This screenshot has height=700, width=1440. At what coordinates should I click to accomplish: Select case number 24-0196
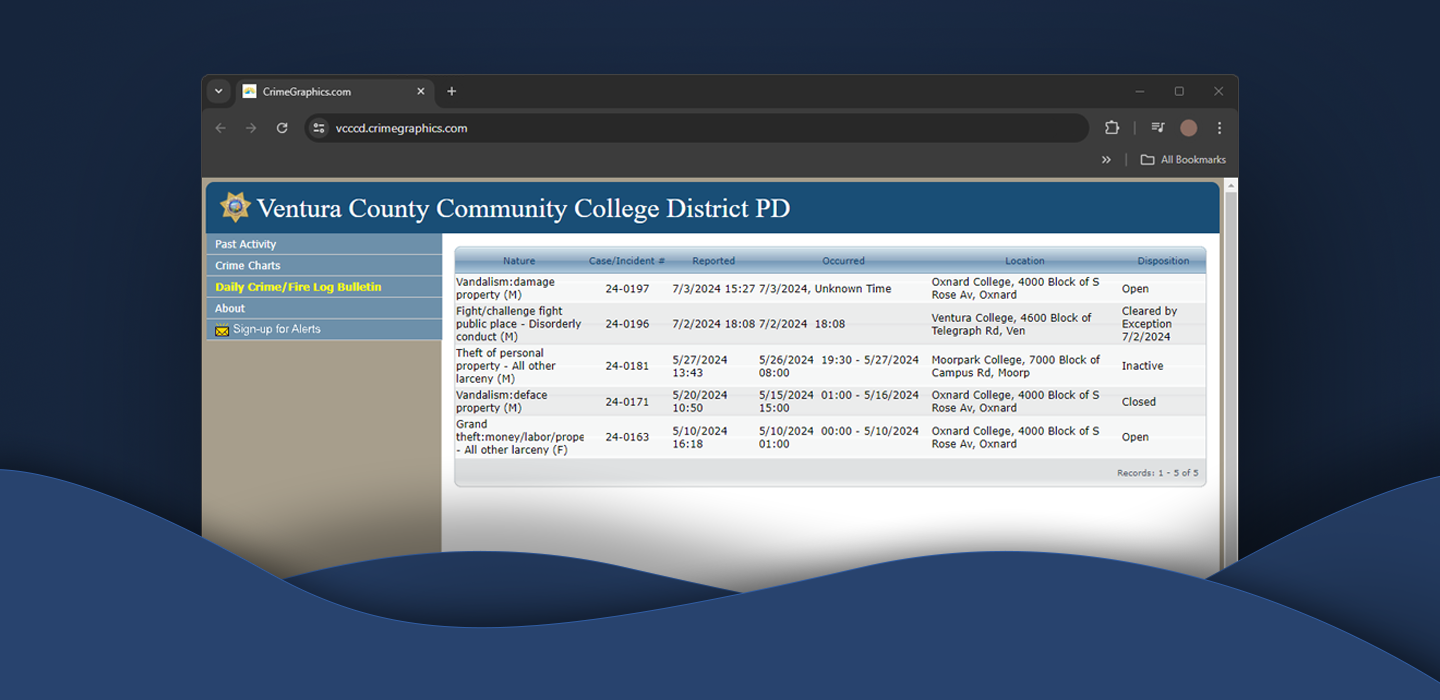click(627, 324)
